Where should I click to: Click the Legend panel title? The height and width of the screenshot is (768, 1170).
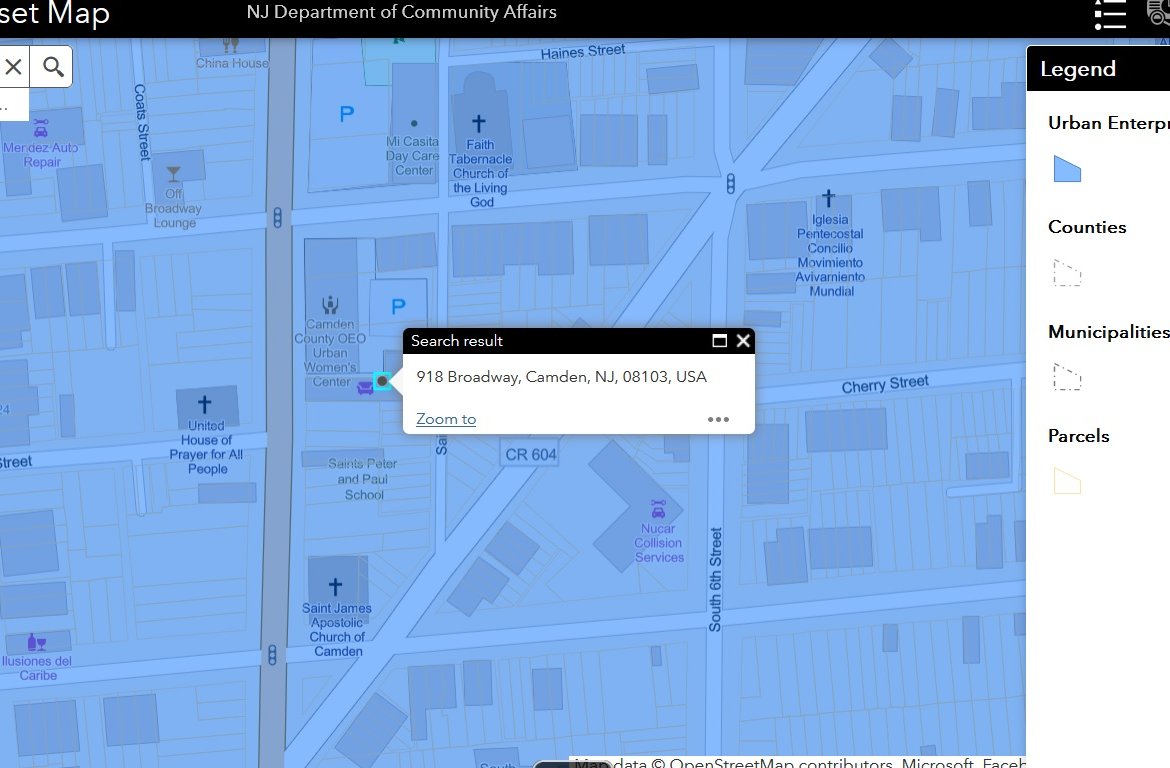pyautogui.click(x=1078, y=69)
